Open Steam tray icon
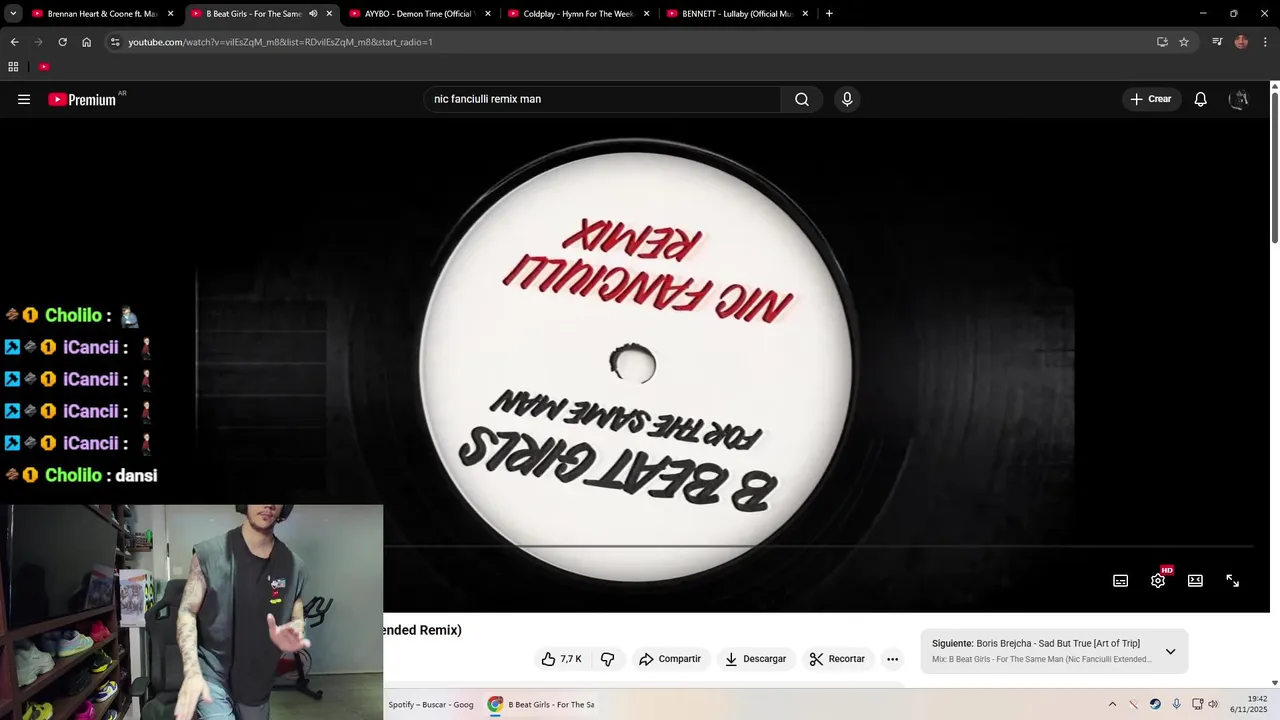 coord(1155,705)
